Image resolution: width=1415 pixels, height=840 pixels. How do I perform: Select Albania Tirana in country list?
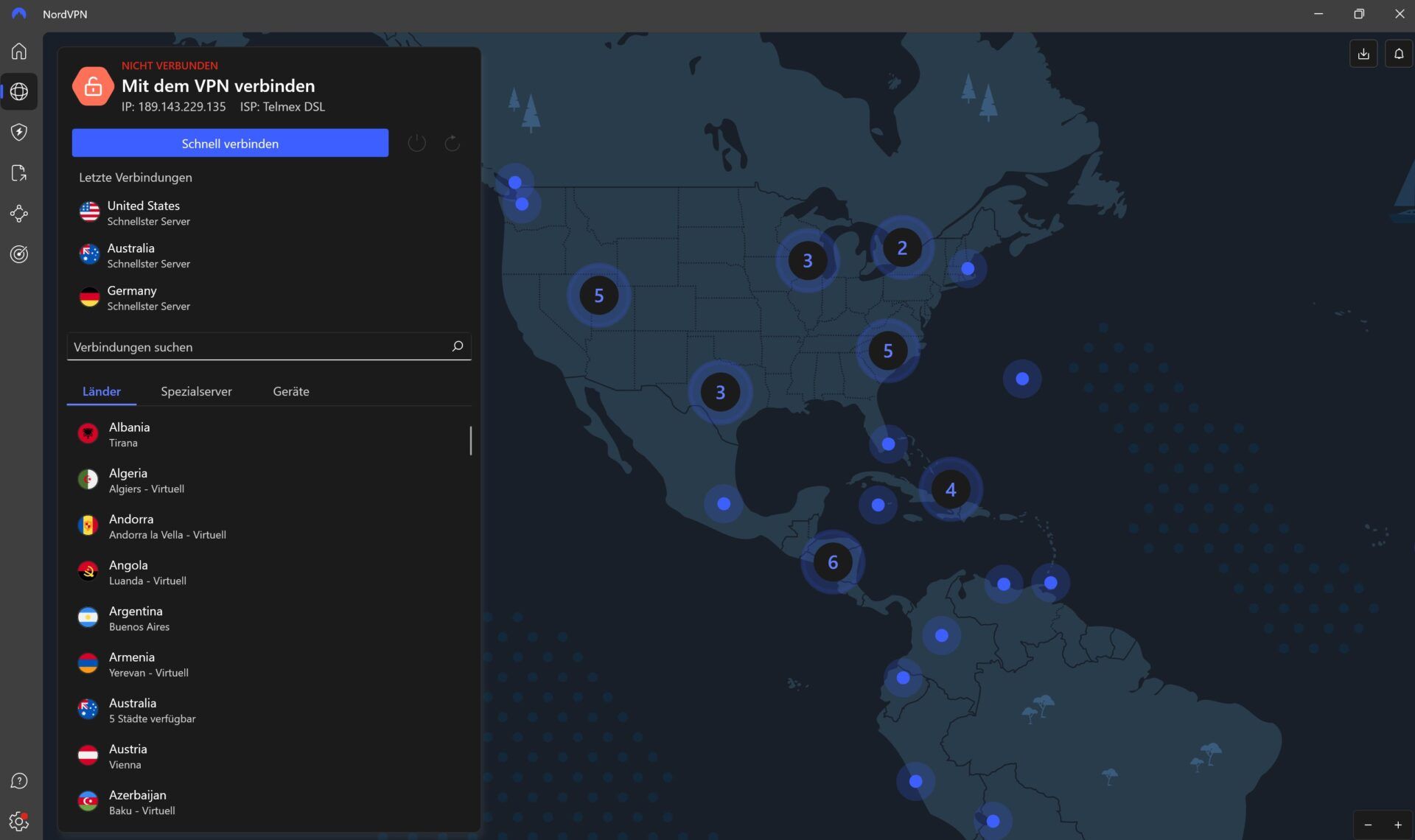pos(269,435)
